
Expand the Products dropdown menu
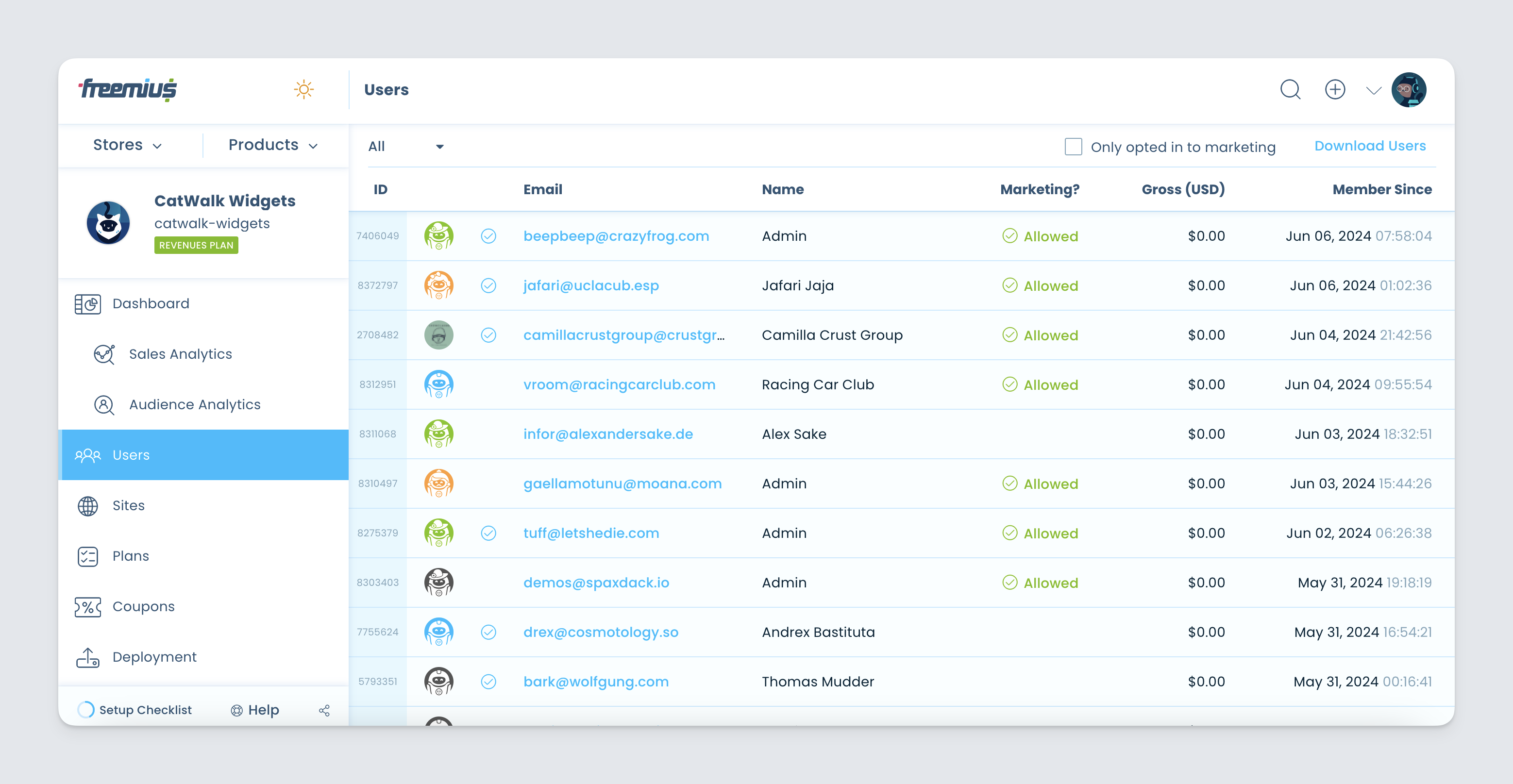tap(274, 145)
